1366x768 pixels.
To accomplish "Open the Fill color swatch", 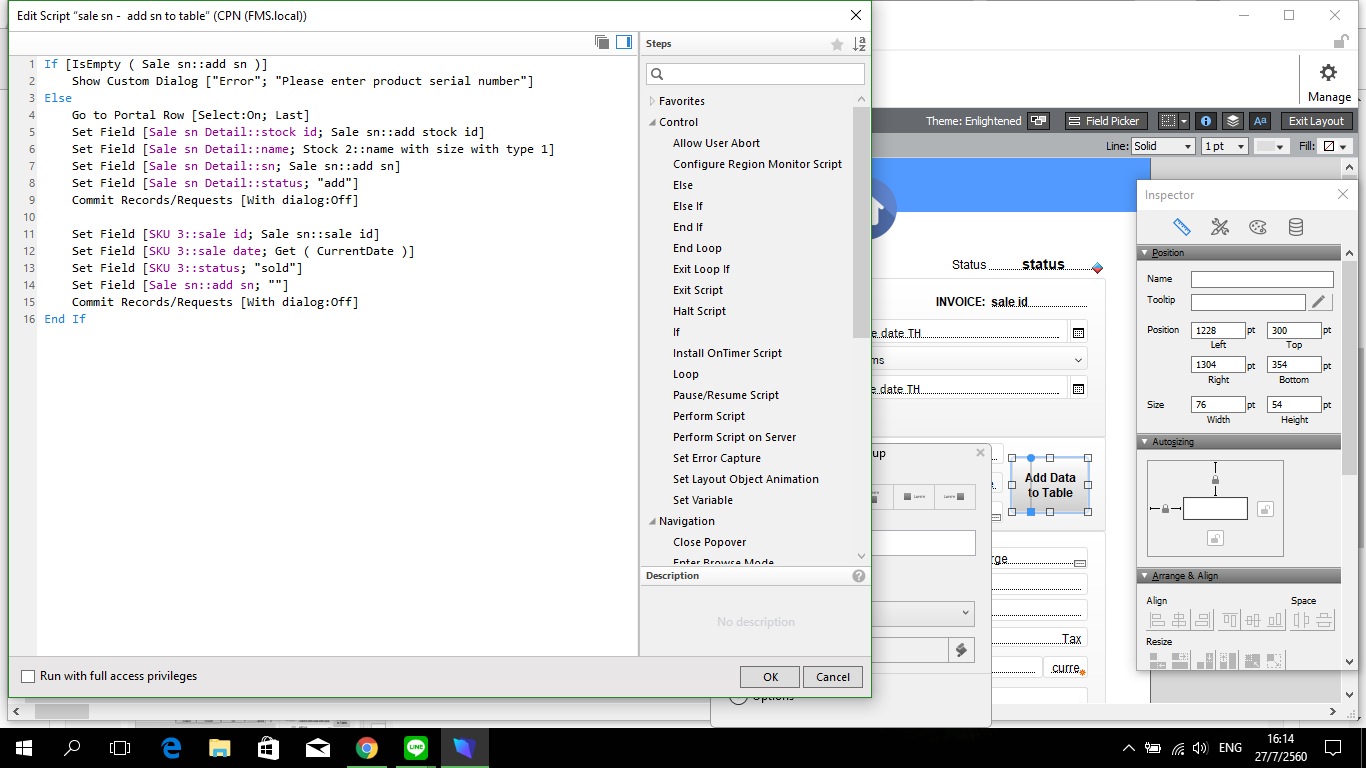I will pos(1335,146).
